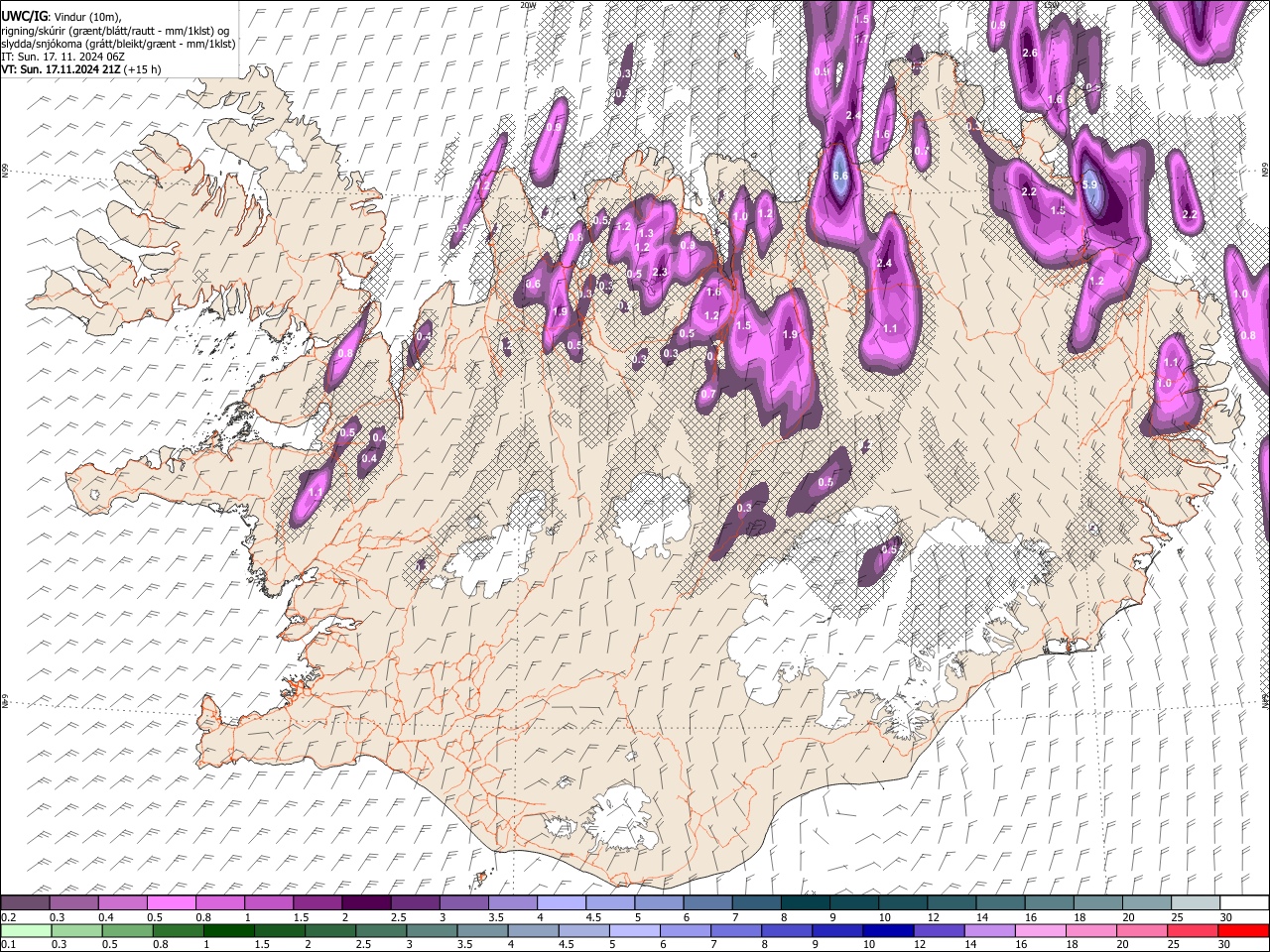The width and height of the screenshot is (1270, 952).
Task: Click the 2.3 precipitation value on the map
Action: click(661, 273)
